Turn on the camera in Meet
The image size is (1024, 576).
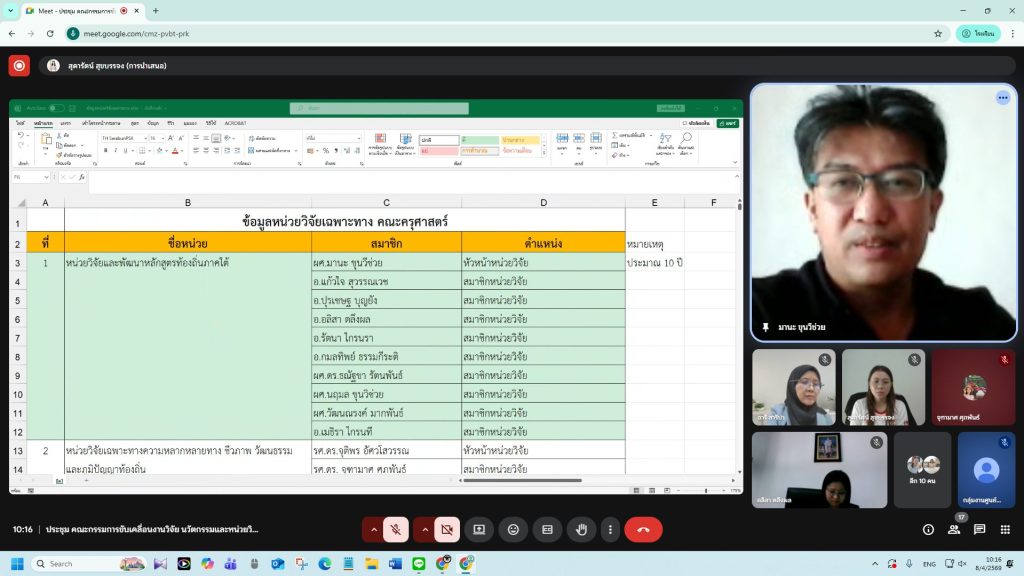pos(447,530)
